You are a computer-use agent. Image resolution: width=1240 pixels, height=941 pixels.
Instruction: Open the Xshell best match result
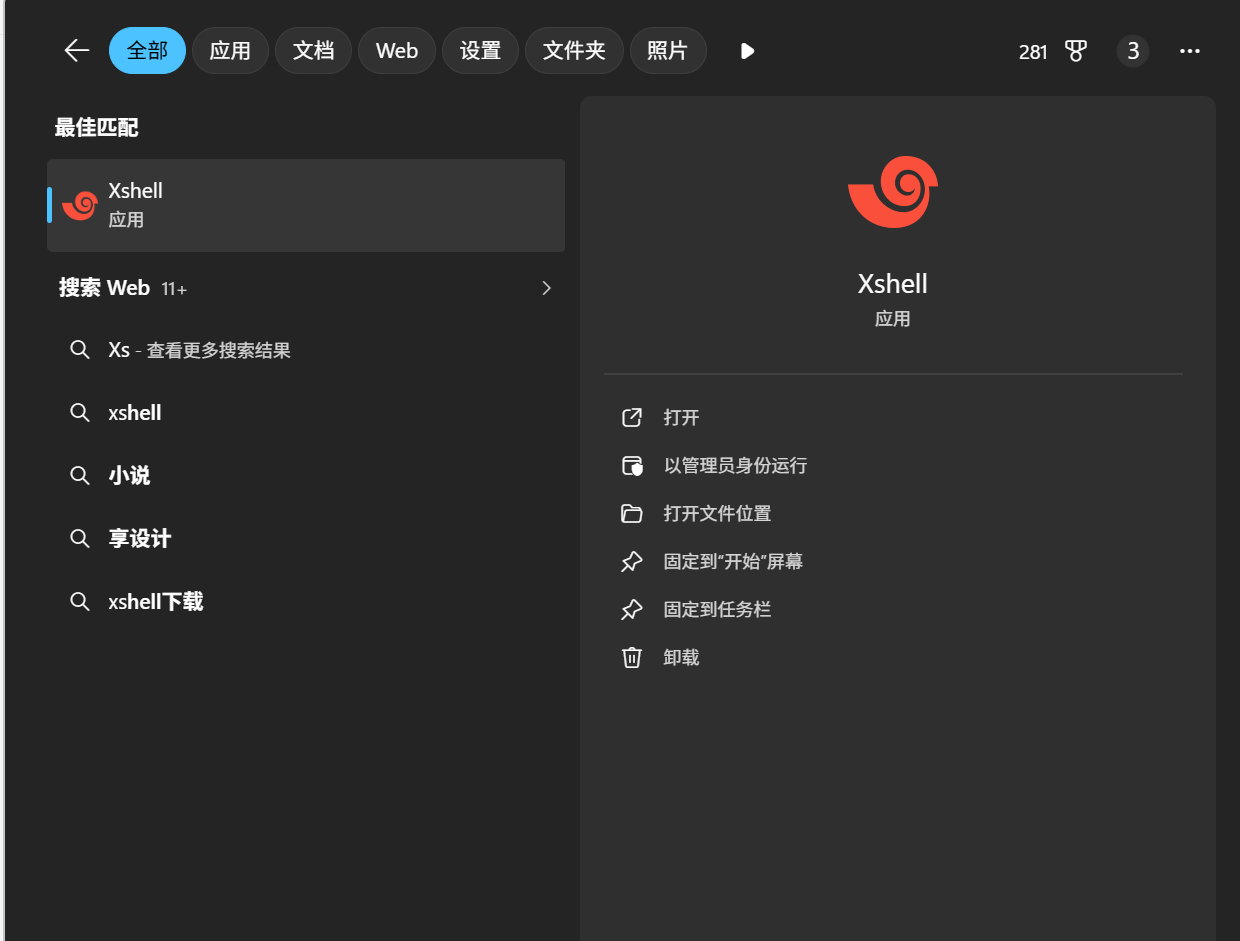[x=306, y=205]
